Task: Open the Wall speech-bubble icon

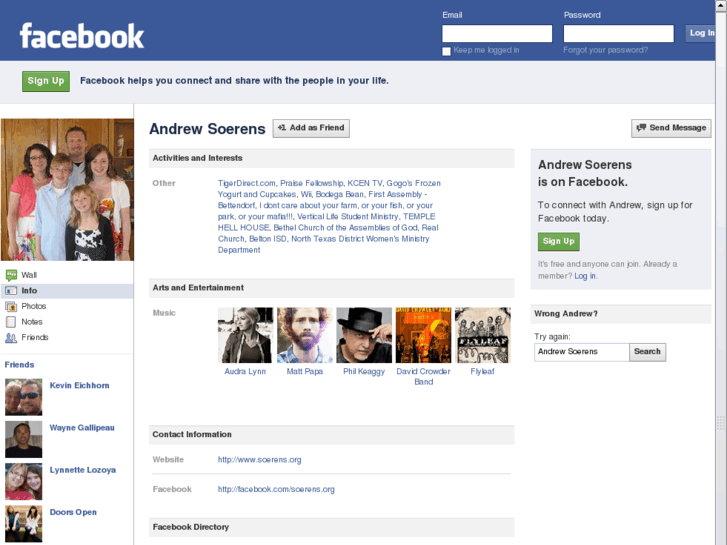Action: click(x=11, y=275)
